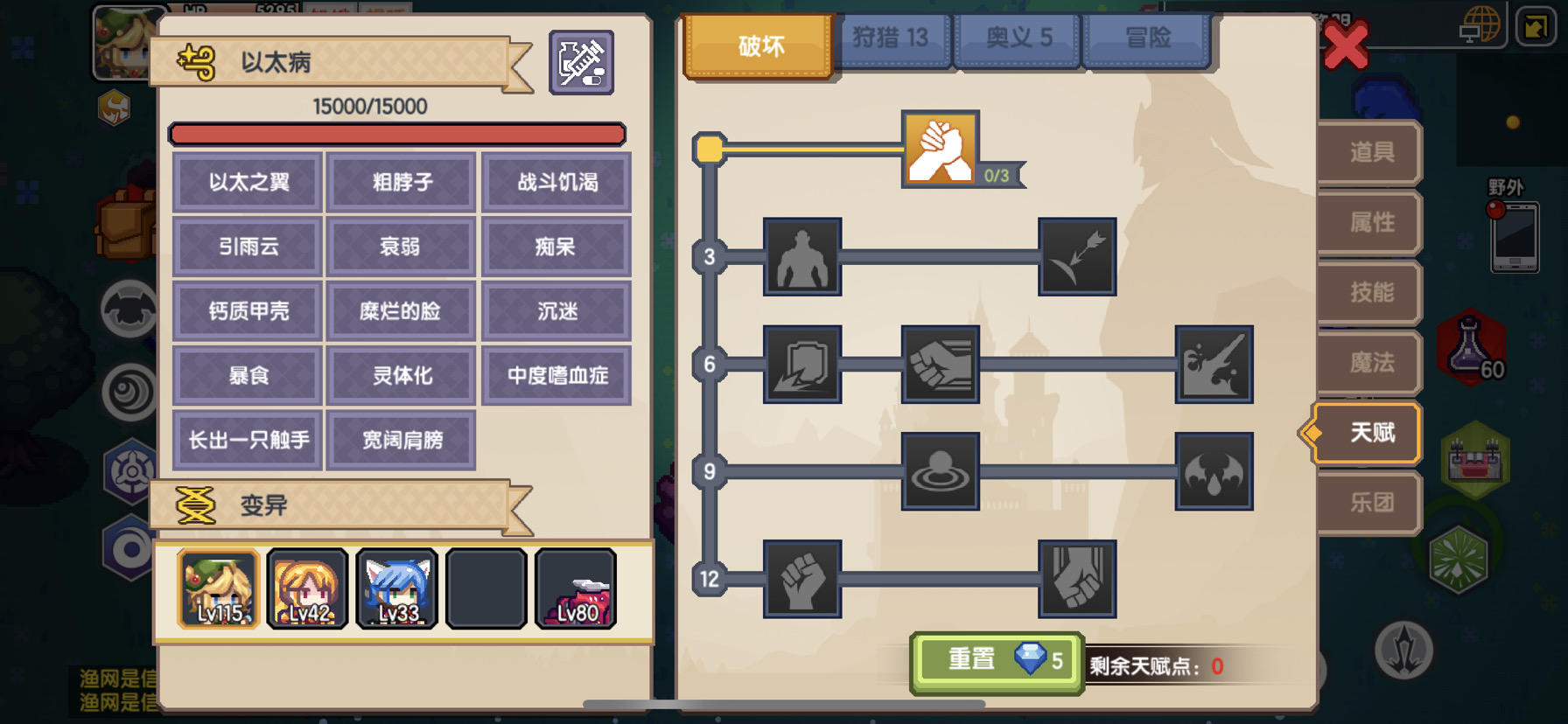1568x724 pixels.
Task: Select the 以太之翼 mutation button
Action: click(x=248, y=182)
